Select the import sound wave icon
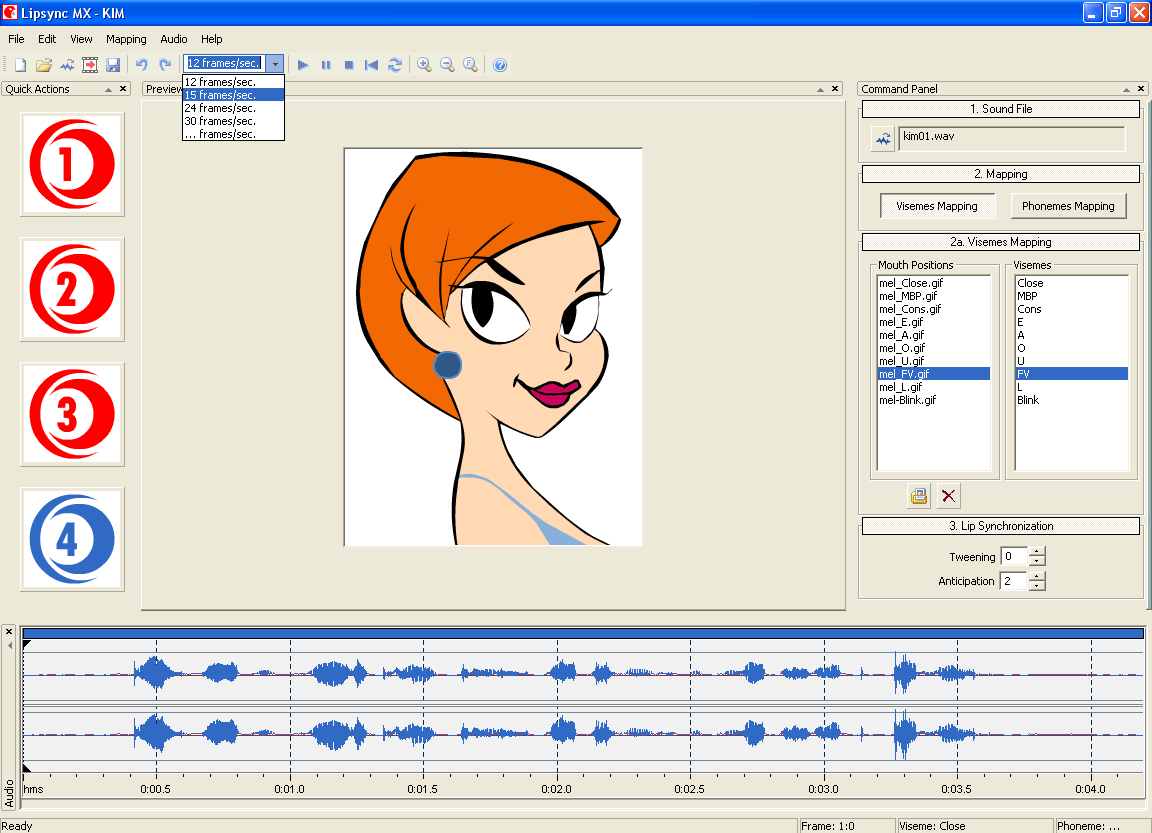 67,64
